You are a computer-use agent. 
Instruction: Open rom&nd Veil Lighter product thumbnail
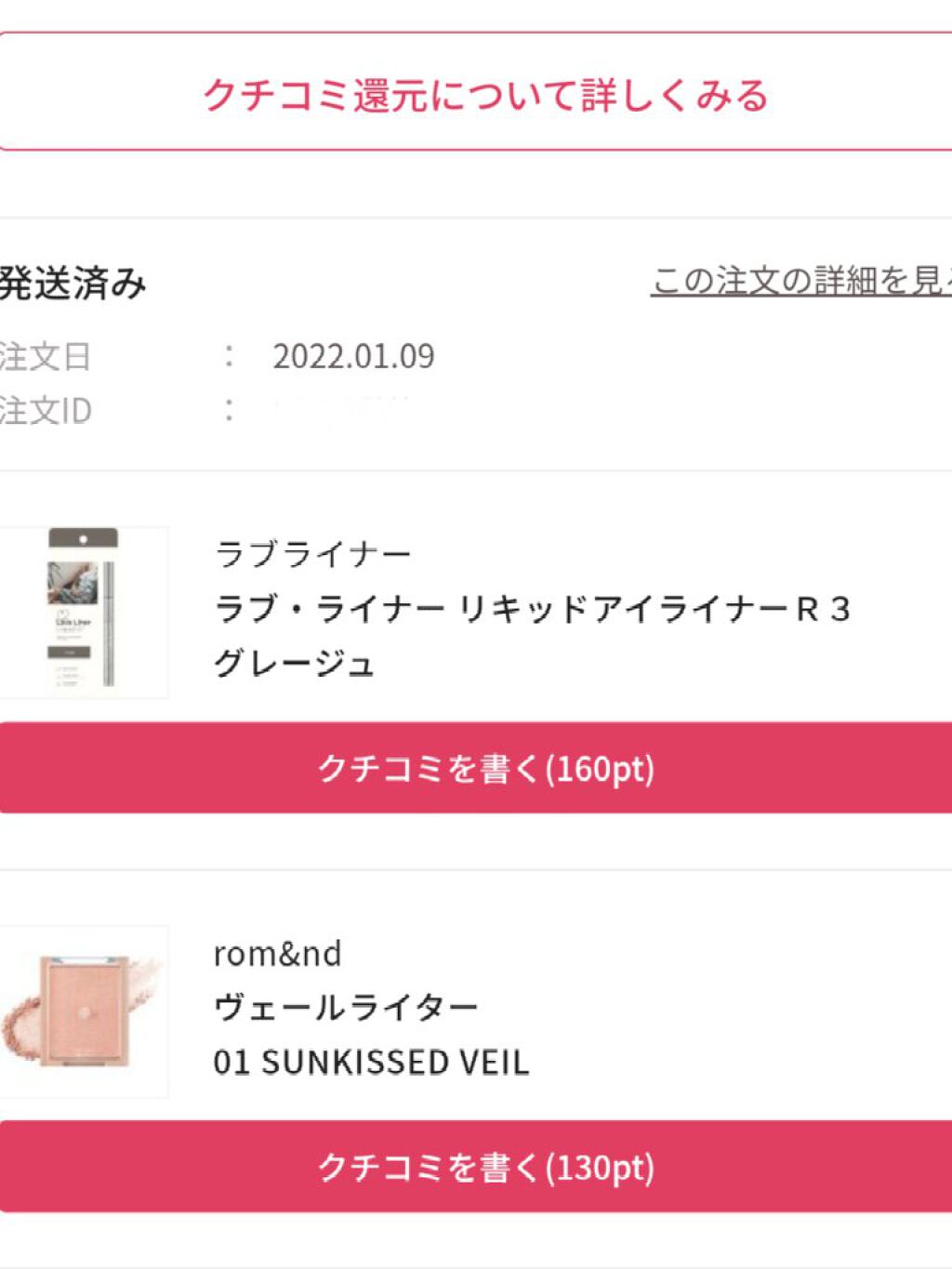click(x=84, y=1011)
